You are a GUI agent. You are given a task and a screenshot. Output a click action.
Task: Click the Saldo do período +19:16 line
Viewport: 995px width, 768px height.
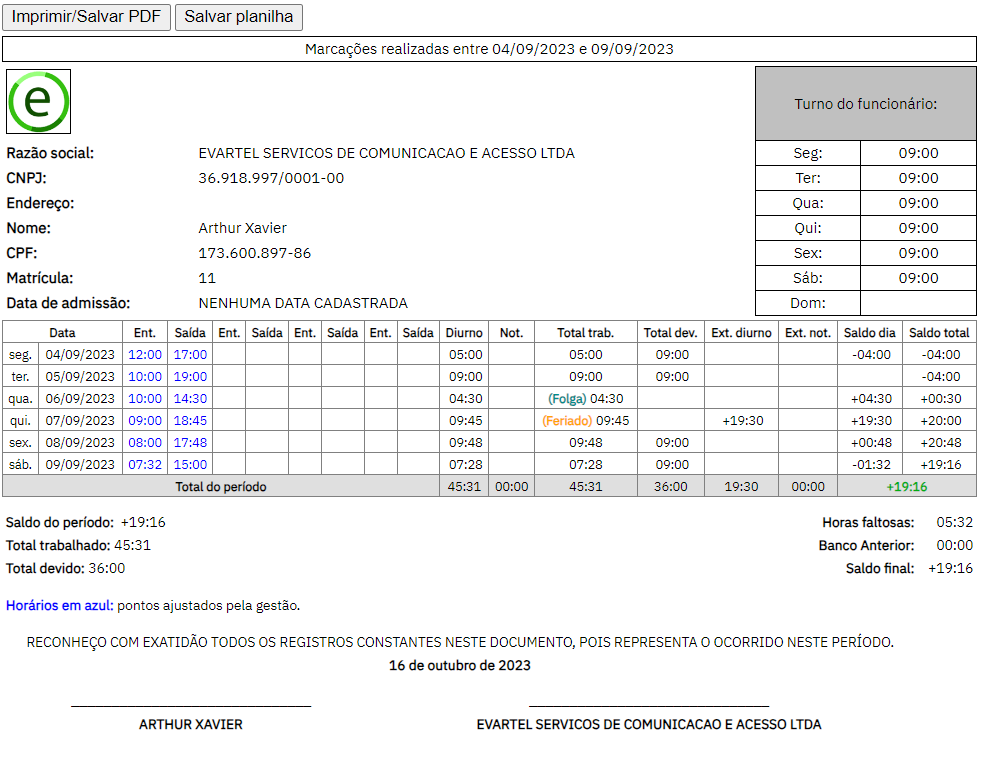[x=86, y=522]
